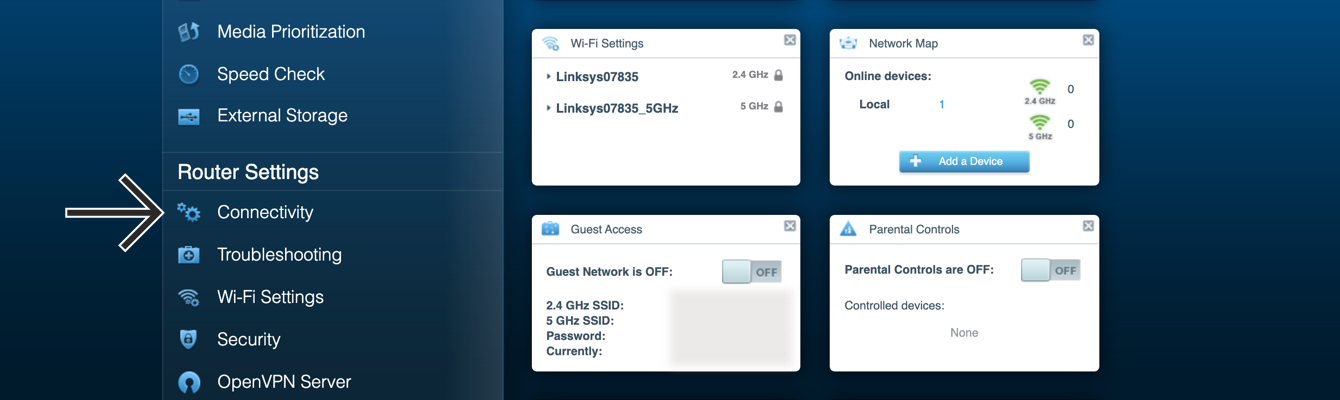Close the Wi-Fi Settings widget
The image size is (1340, 400).
[790, 40]
